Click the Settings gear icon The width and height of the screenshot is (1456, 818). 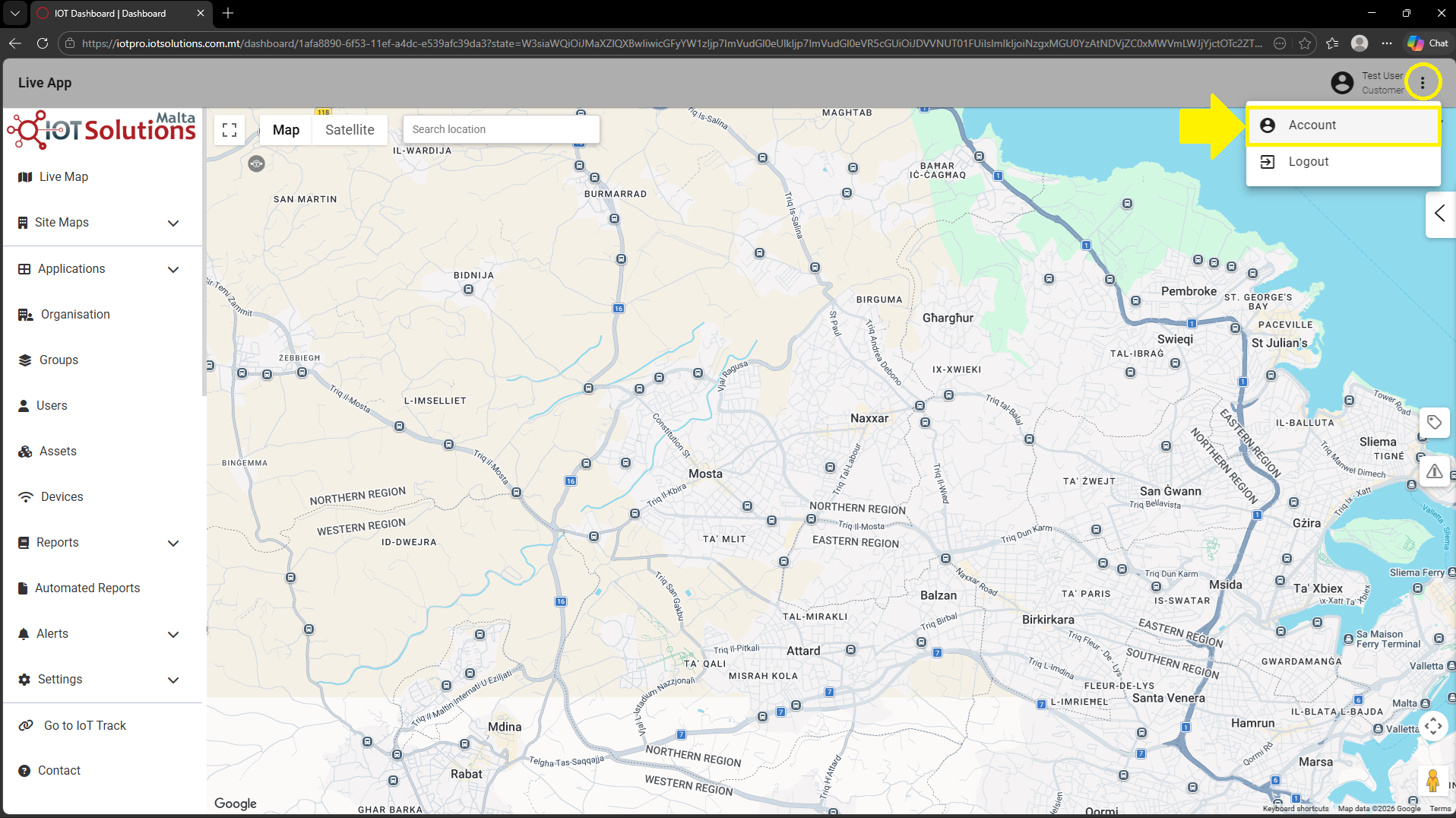[24, 680]
